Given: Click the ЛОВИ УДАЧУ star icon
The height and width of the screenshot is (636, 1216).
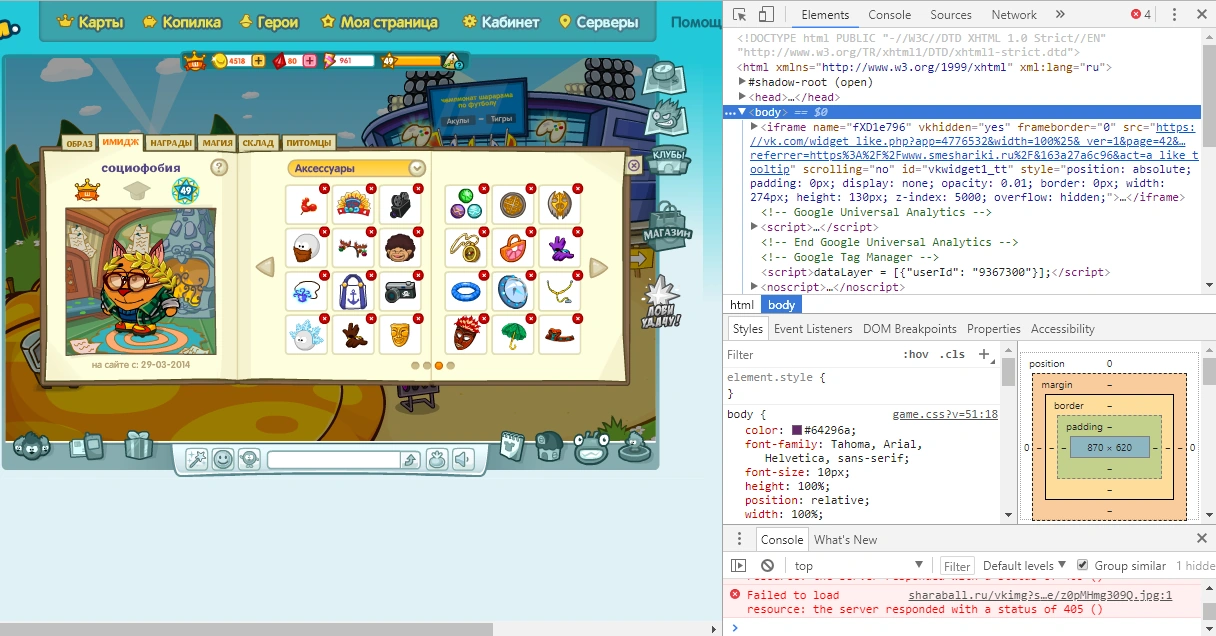Looking at the screenshot, I should tap(662, 302).
